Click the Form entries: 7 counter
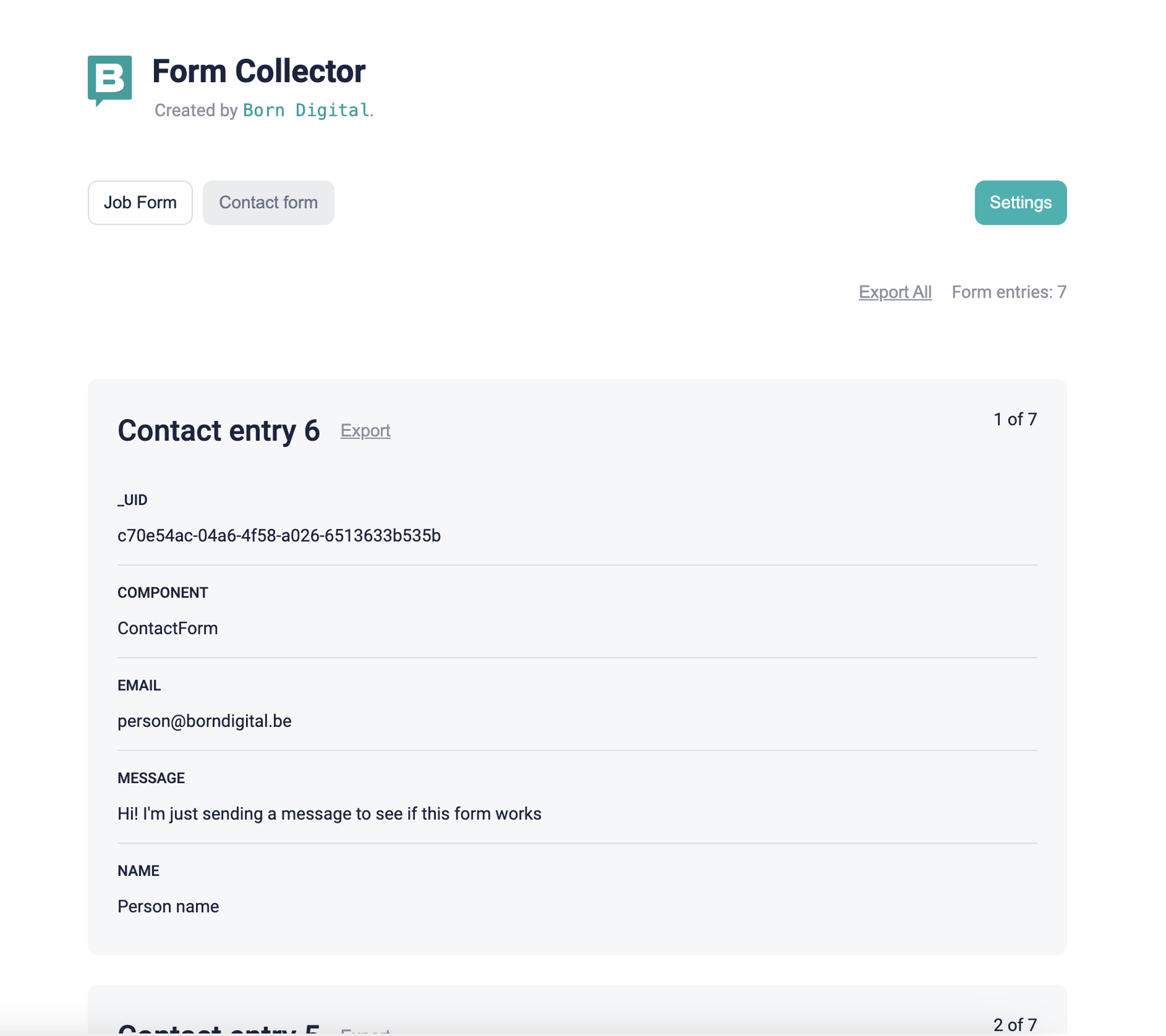 (x=1009, y=292)
